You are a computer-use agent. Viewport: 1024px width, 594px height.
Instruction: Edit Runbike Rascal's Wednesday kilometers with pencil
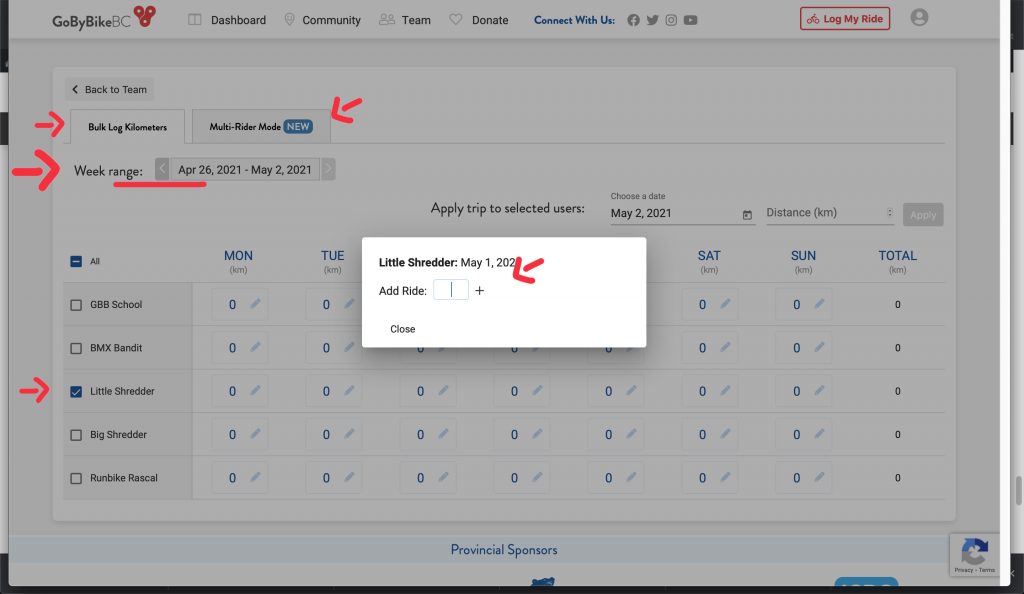pos(443,477)
